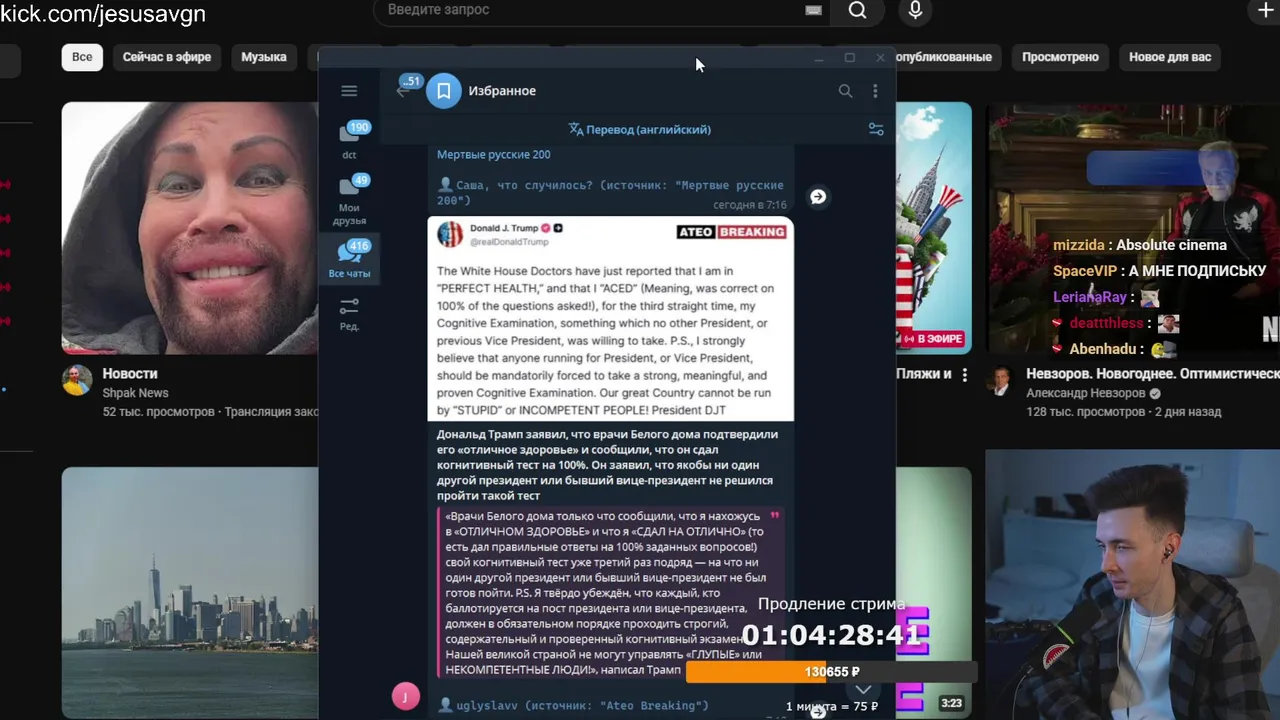Minimize the Telegram window
The width and height of the screenshot is (1280, 720).
[819, 58]
